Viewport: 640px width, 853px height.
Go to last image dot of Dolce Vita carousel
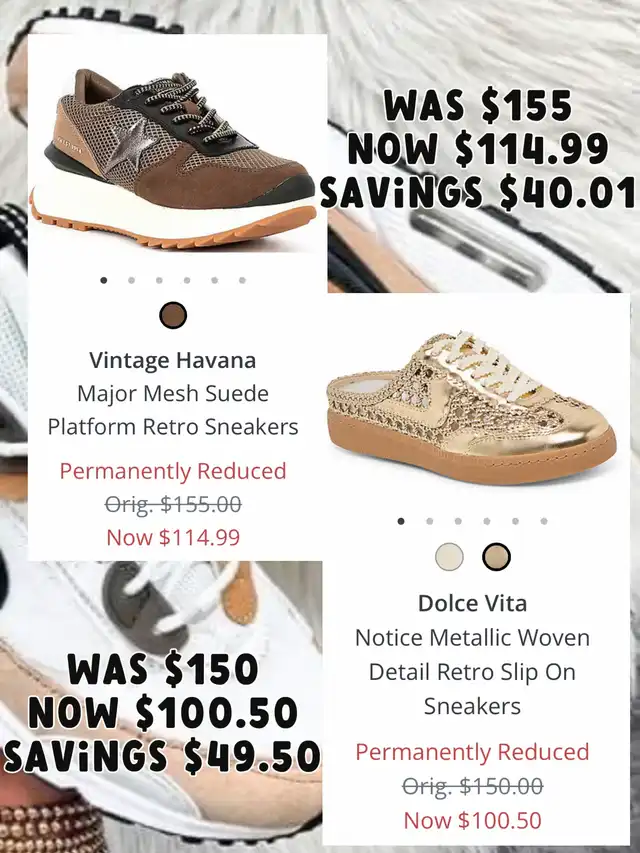544,521
